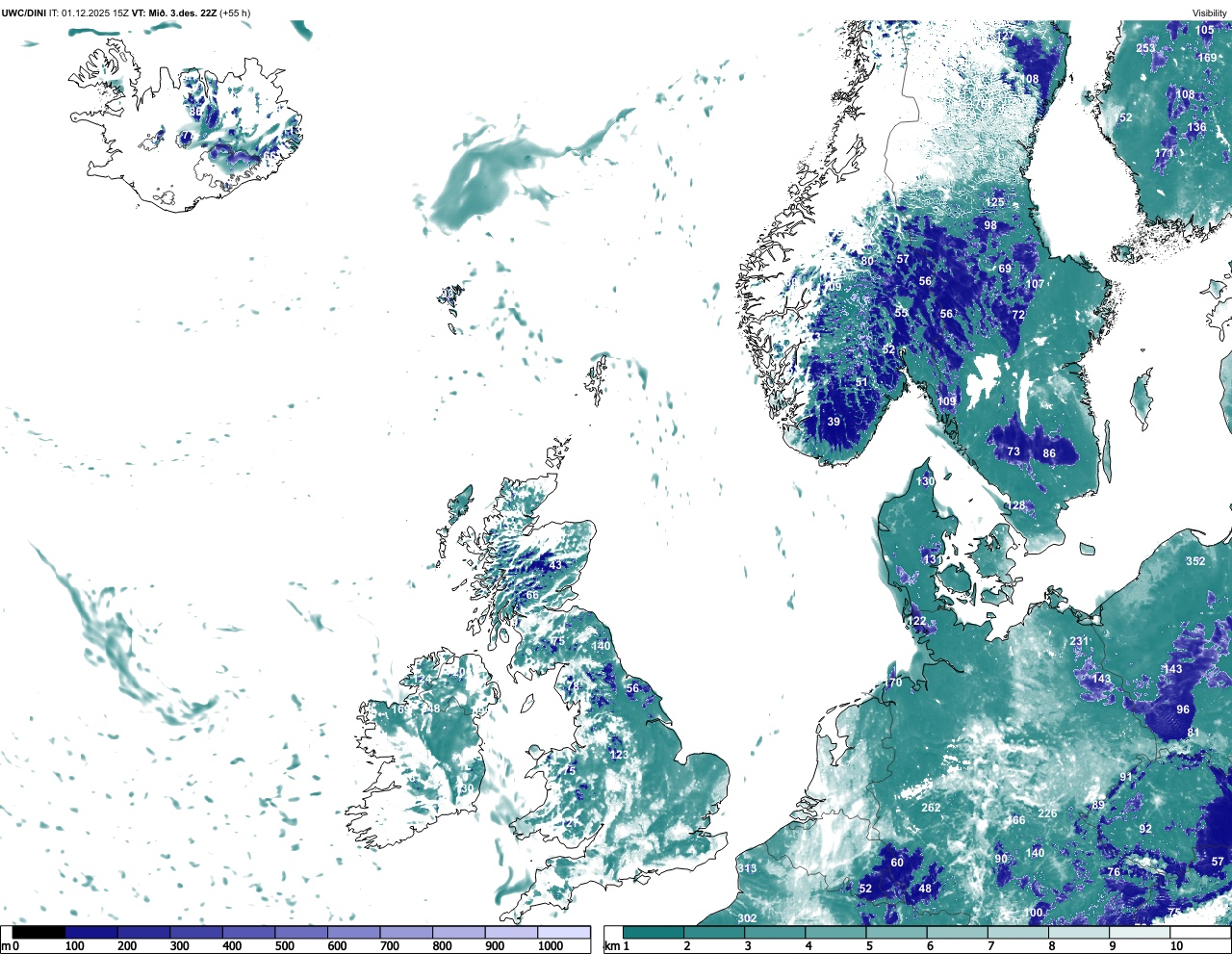
Task: Click the '170' value on the Dutch coast
Action: click(x=893, y=683)
